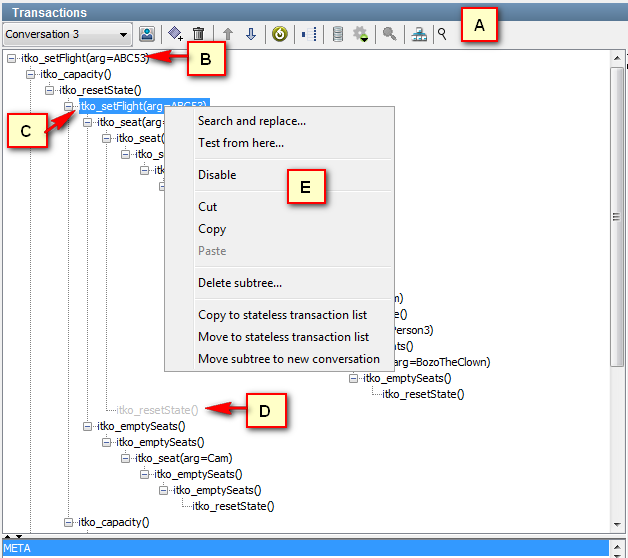Select the row ending in arg=BozoTheClown)
The width and height of the screenshot is (628, 558).
coord(442,362)
